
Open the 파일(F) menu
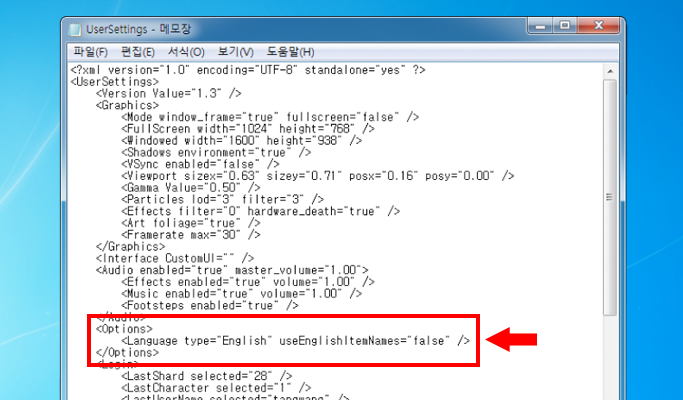(90, 52)
